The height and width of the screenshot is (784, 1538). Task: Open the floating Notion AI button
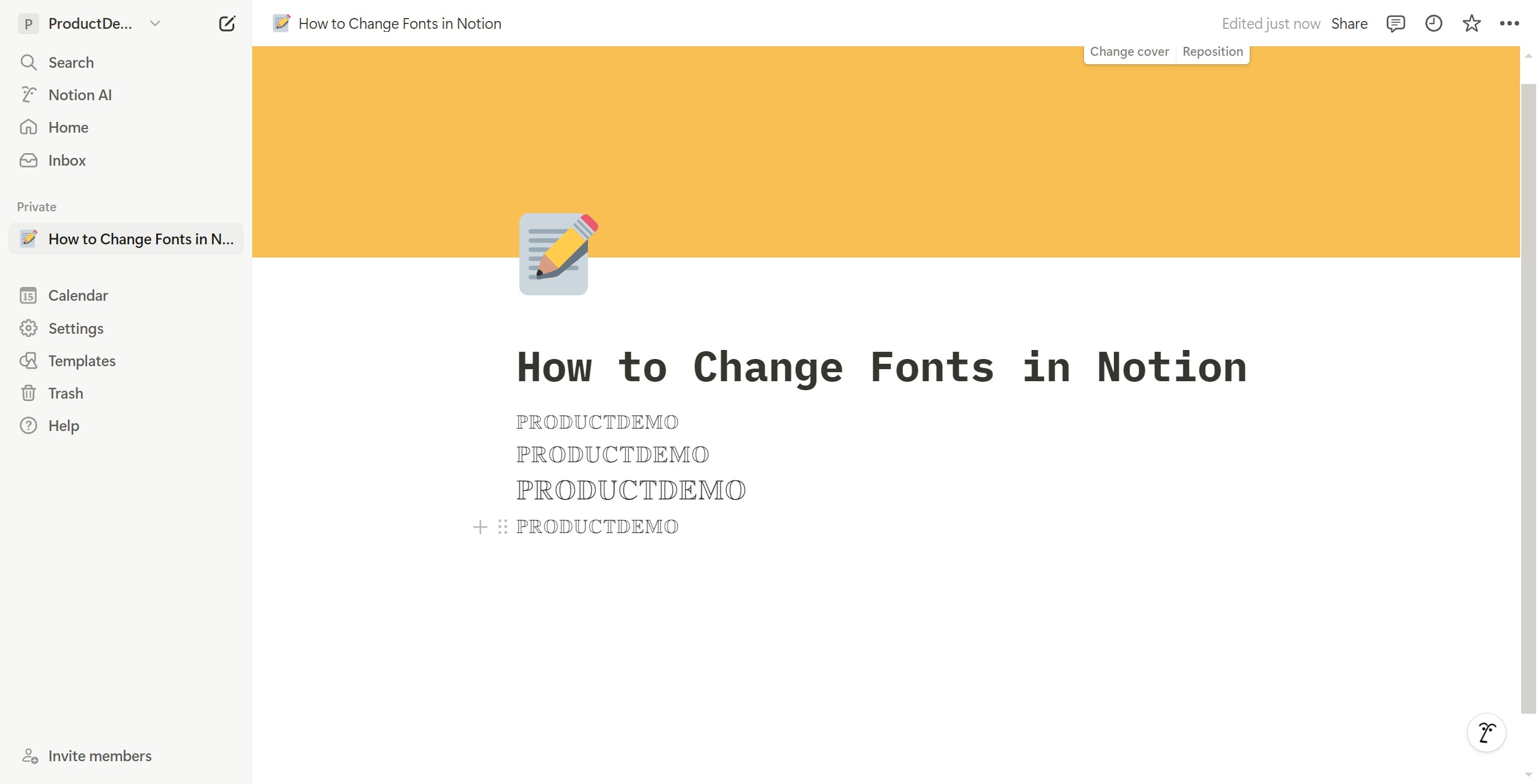[1486, 732]
